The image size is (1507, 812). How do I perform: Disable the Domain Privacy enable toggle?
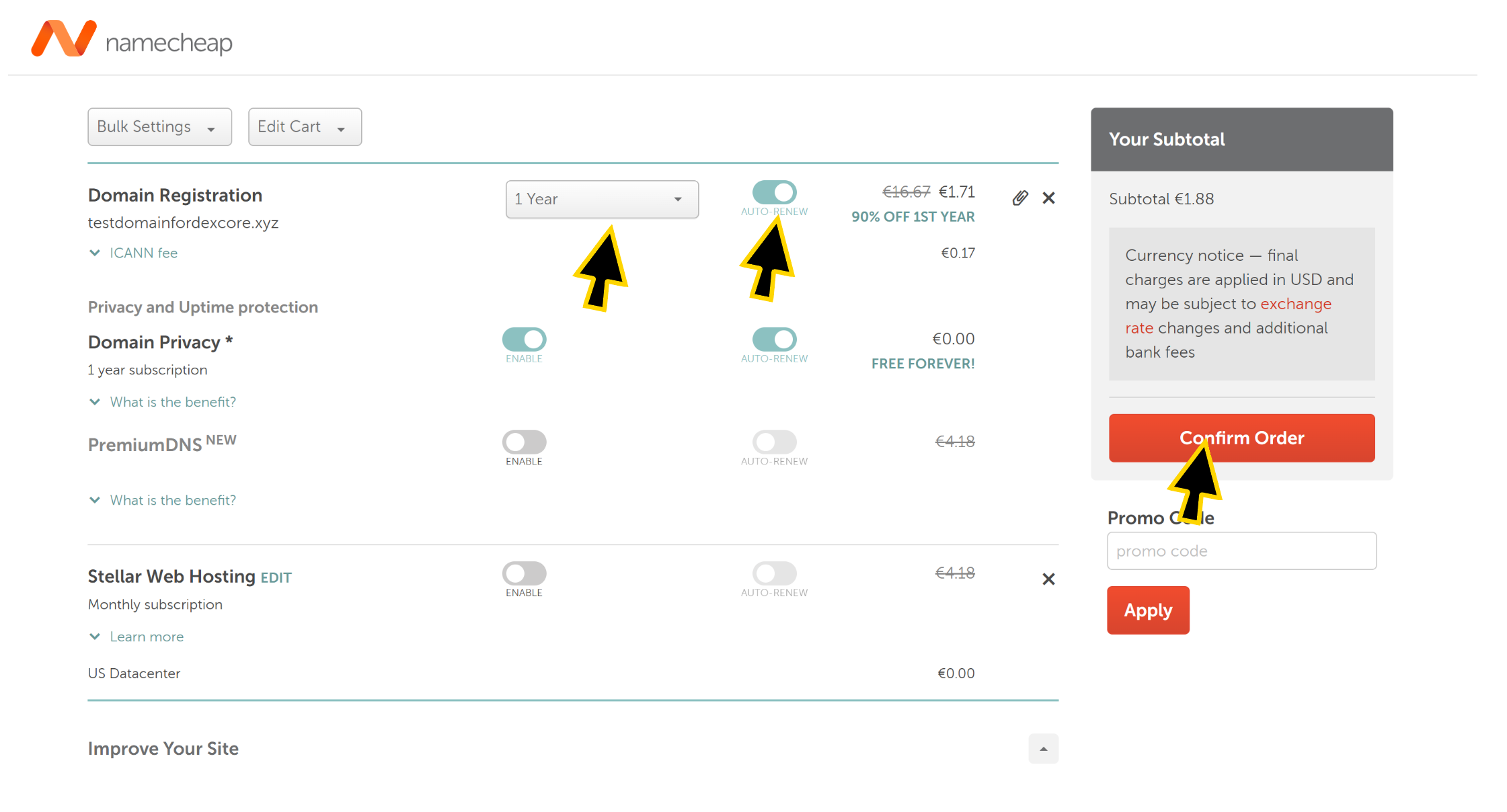(x=524, y=339)
